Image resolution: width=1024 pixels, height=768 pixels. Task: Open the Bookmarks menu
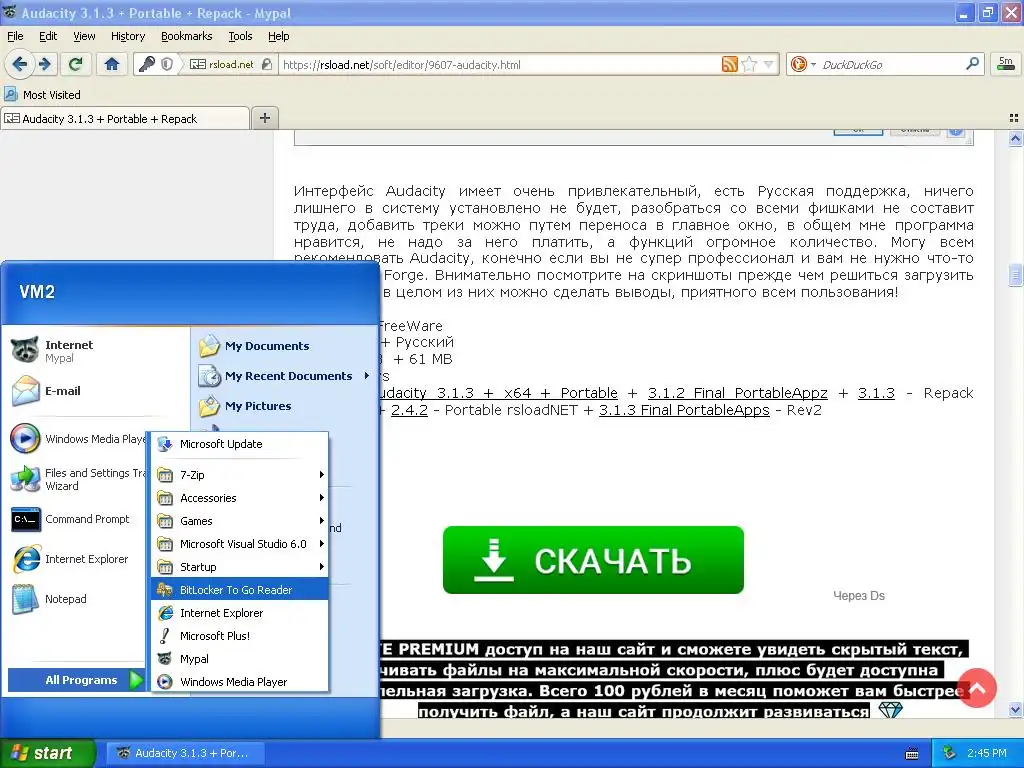pyautogui.click(x=186, y=36)
